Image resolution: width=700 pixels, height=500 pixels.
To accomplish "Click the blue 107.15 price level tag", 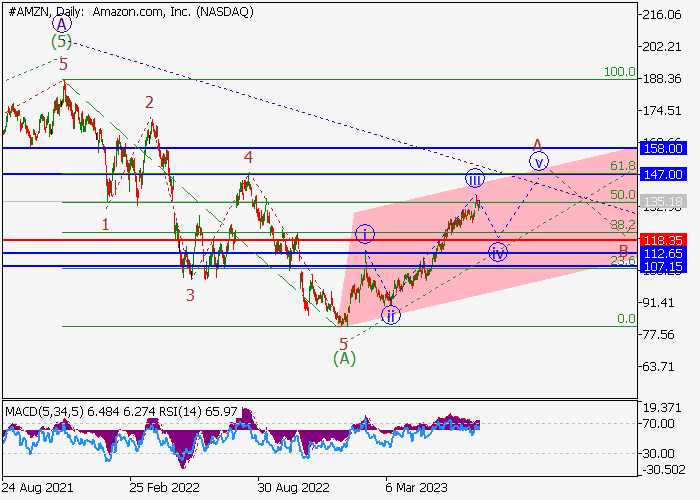I will click(x=663, y=267).
